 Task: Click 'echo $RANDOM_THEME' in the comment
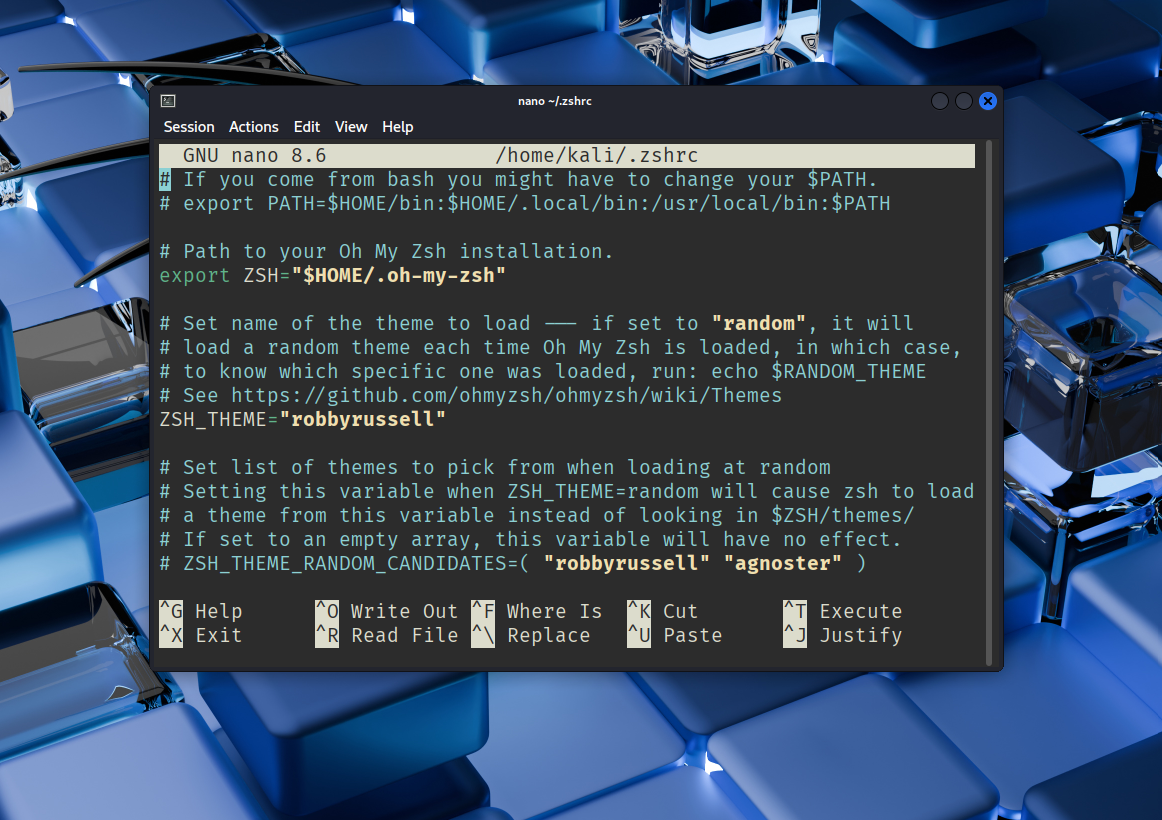[x=818, y=372]
